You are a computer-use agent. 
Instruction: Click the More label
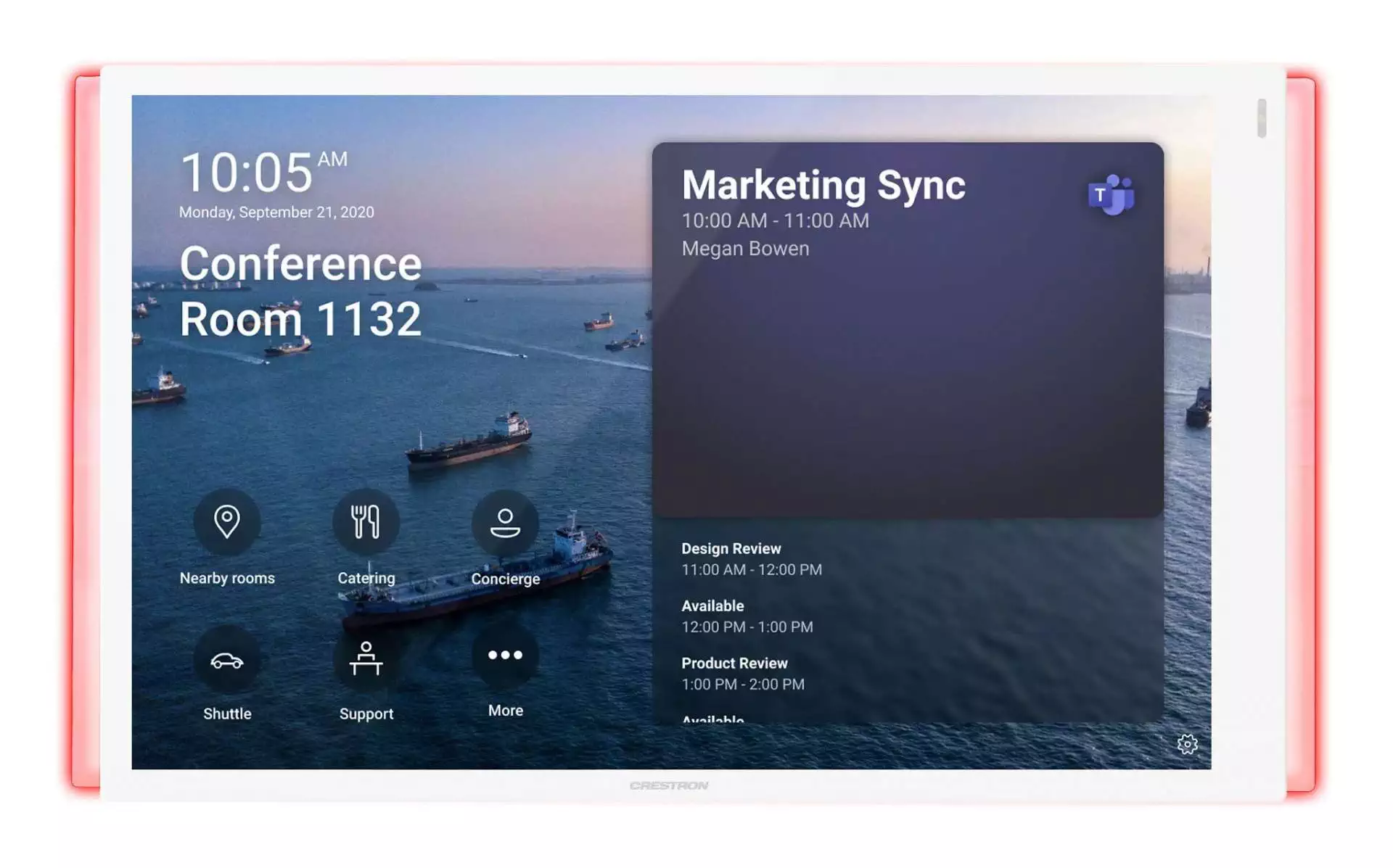pos(506,711)
